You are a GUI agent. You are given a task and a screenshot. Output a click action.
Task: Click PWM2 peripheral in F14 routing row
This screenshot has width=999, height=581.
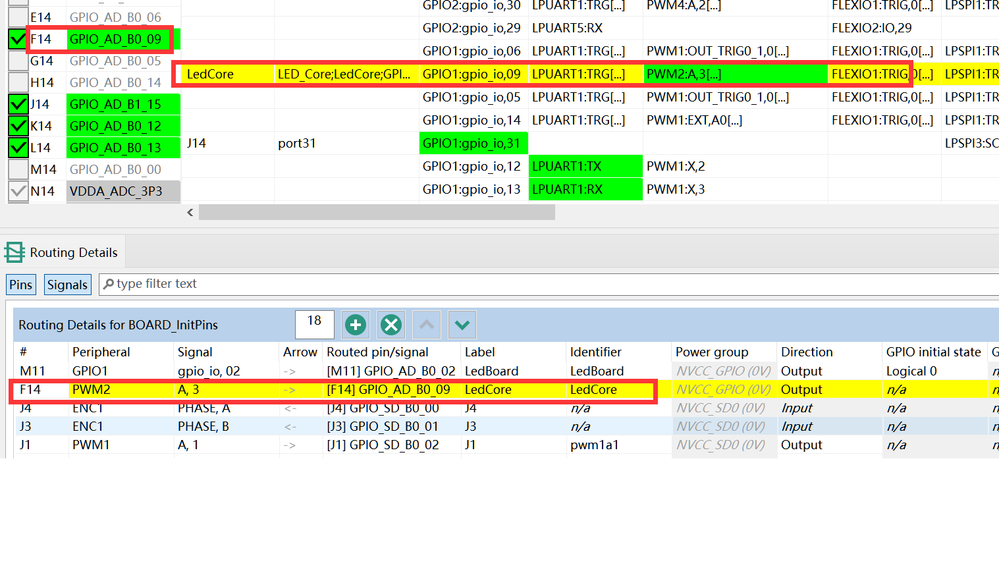[x=91, y=389]
